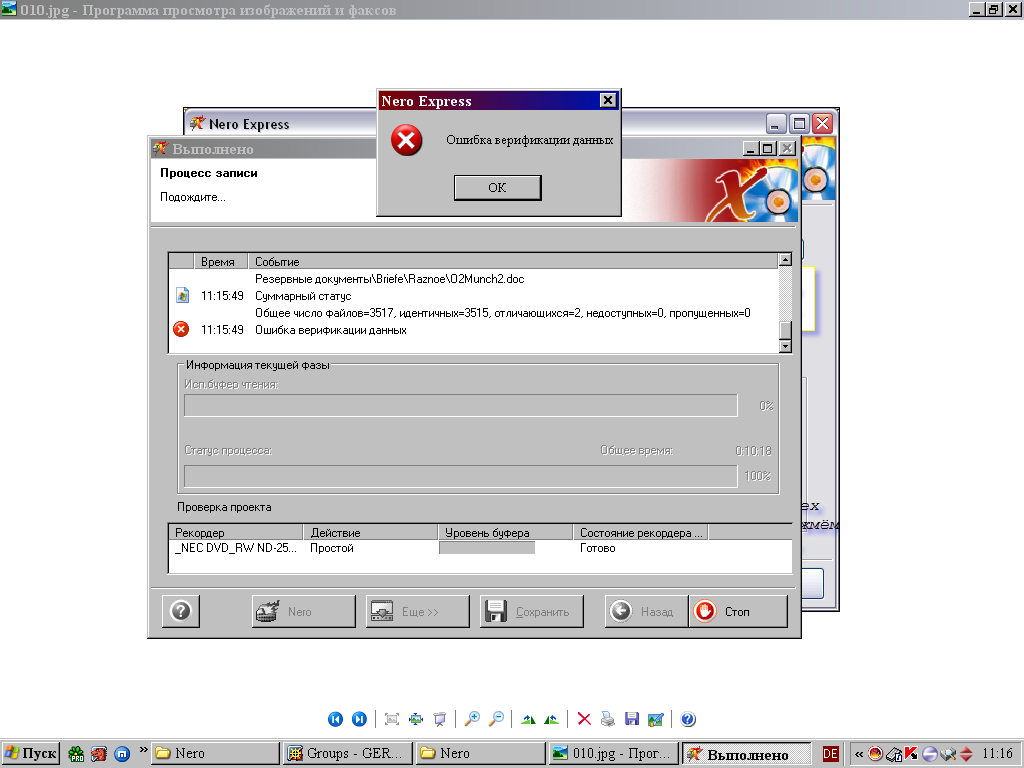
Task: Click the Kaspersky K tray icon
Action: tap(910, 754)
